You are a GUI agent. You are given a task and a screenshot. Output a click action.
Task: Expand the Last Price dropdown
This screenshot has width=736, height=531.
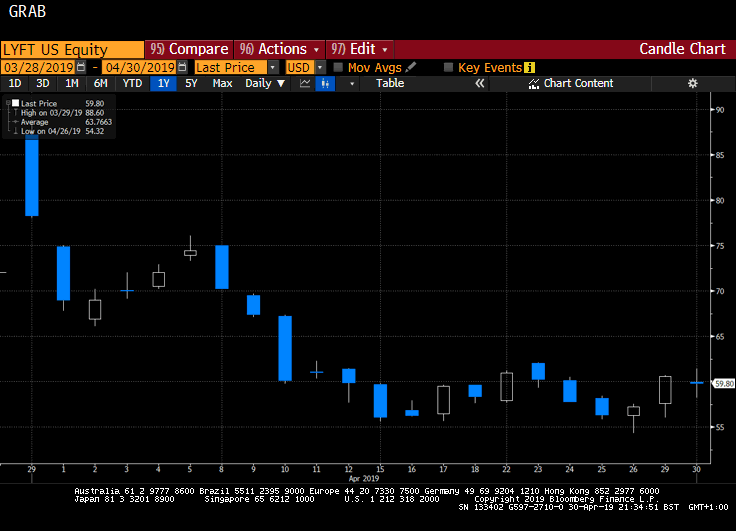(x=273, y=67)
